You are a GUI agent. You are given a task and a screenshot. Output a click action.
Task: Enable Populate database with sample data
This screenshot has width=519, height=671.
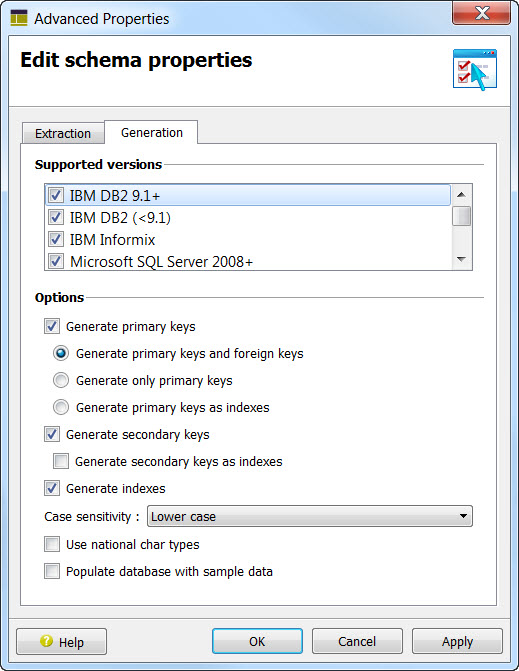tap(52, 571)
